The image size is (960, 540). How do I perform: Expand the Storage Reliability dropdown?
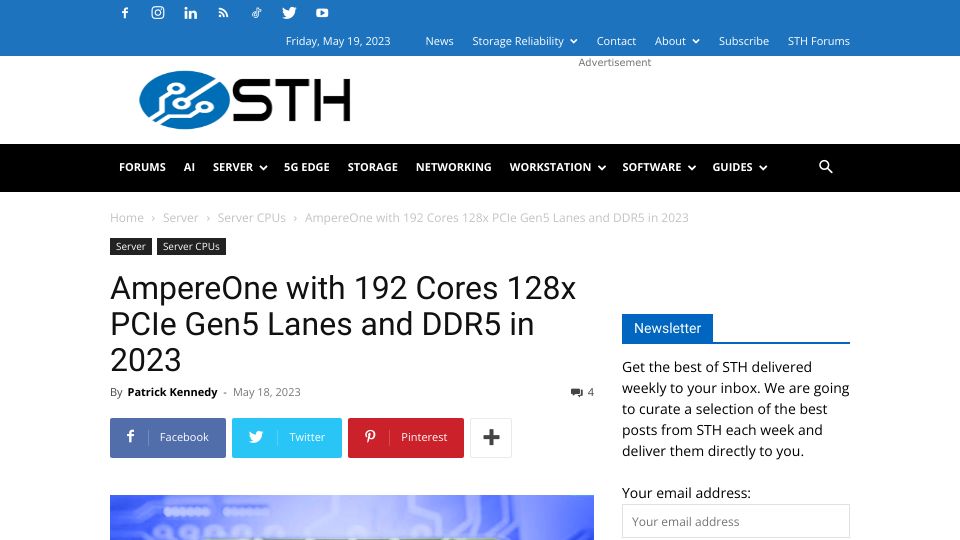click(x=525, y=41)
